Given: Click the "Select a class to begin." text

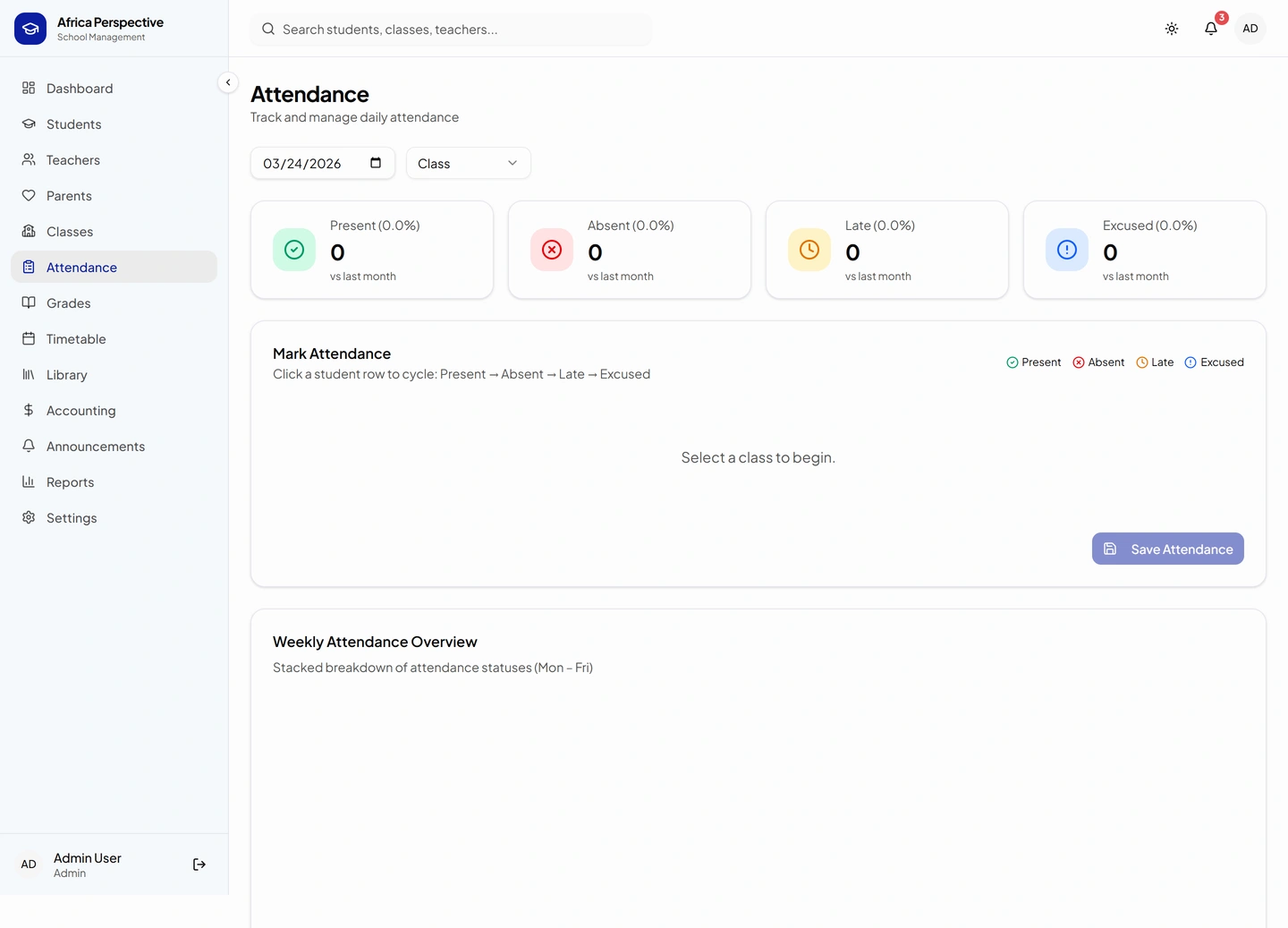Looking at the screenshot, I should (758, 457).
